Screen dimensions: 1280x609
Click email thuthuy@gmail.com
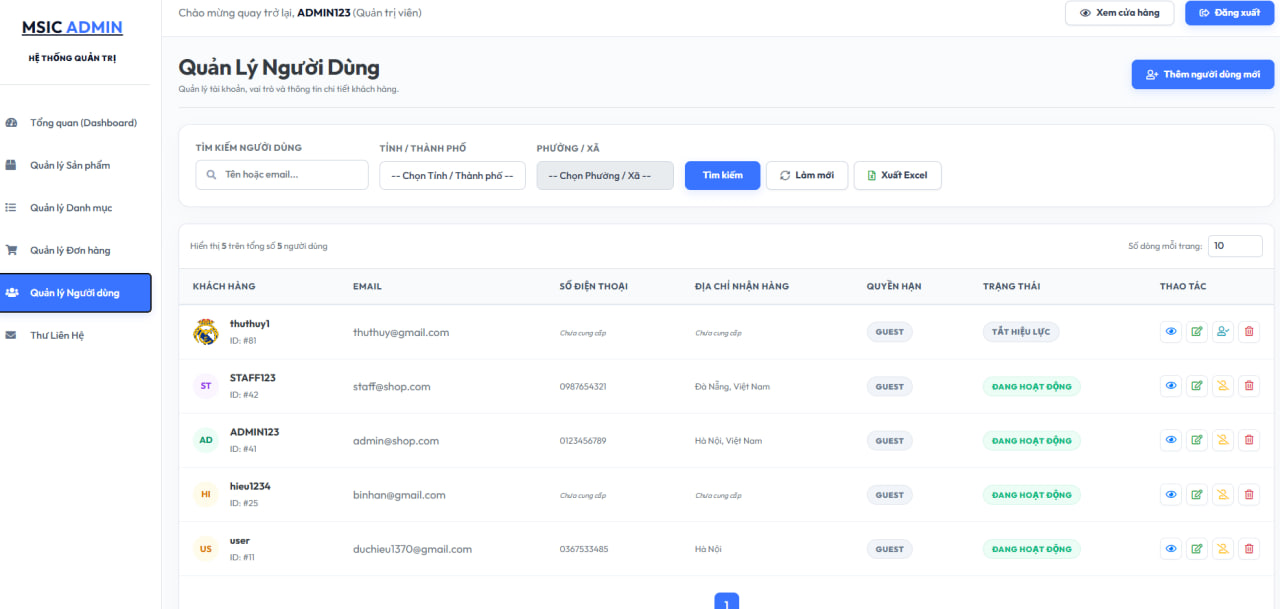401,332
